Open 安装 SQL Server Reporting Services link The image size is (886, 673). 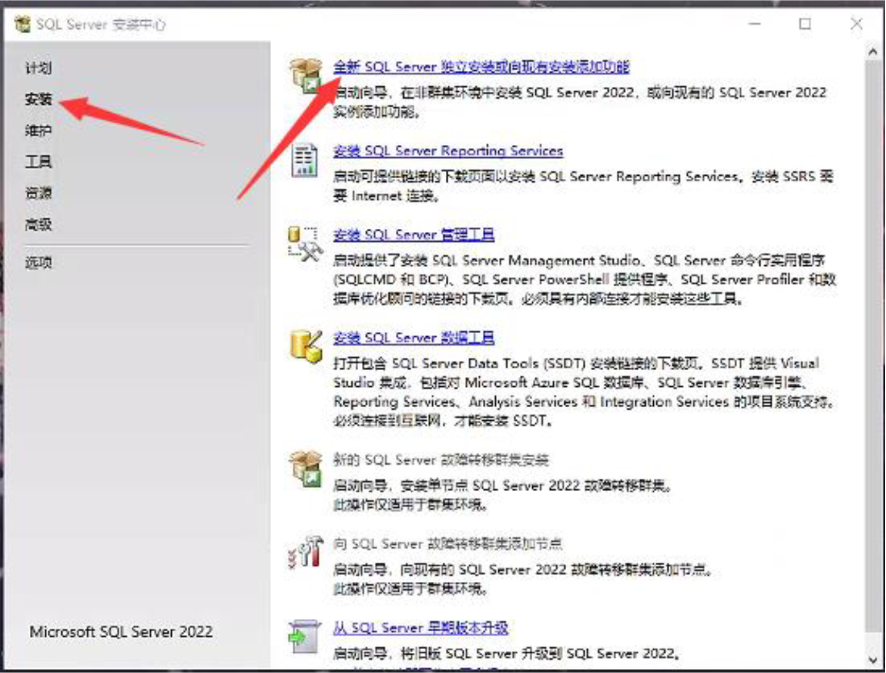point(448,151)
